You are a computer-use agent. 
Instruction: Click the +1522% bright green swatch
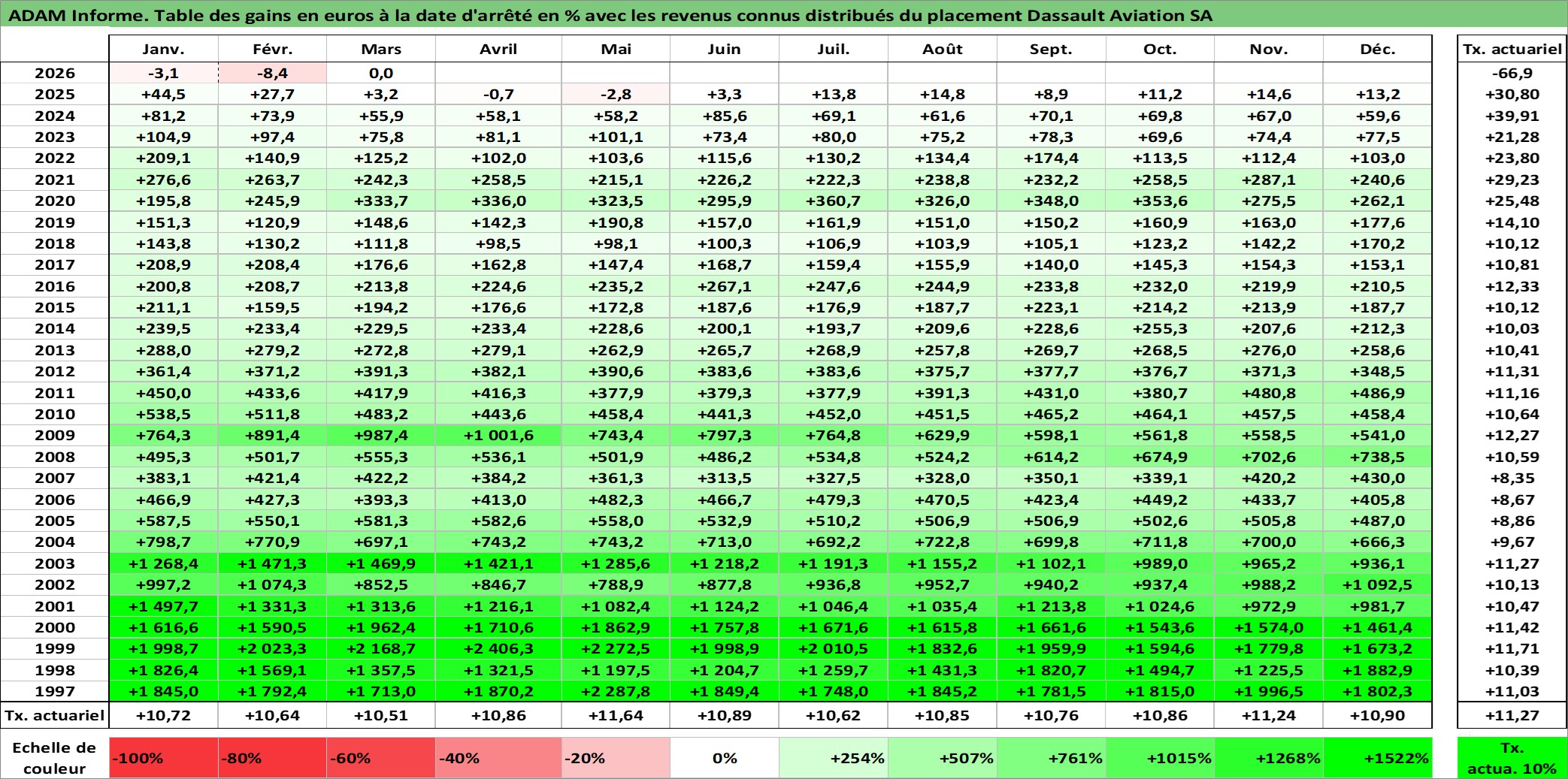(1378, 758)
